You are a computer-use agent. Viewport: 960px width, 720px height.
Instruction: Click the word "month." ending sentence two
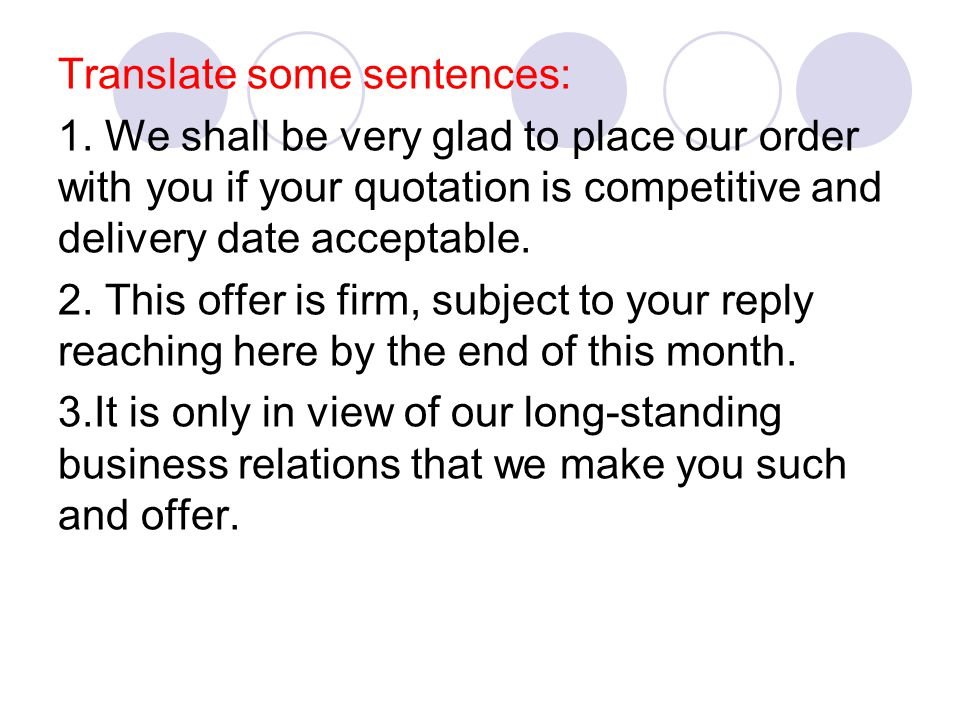pyautogui.click(x=731, y=351)
